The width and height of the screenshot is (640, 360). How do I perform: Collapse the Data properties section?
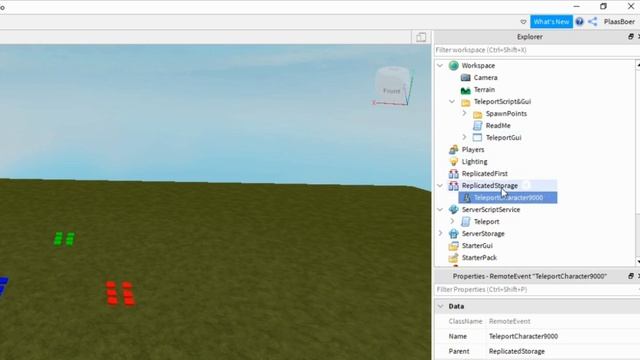[440, 306]
